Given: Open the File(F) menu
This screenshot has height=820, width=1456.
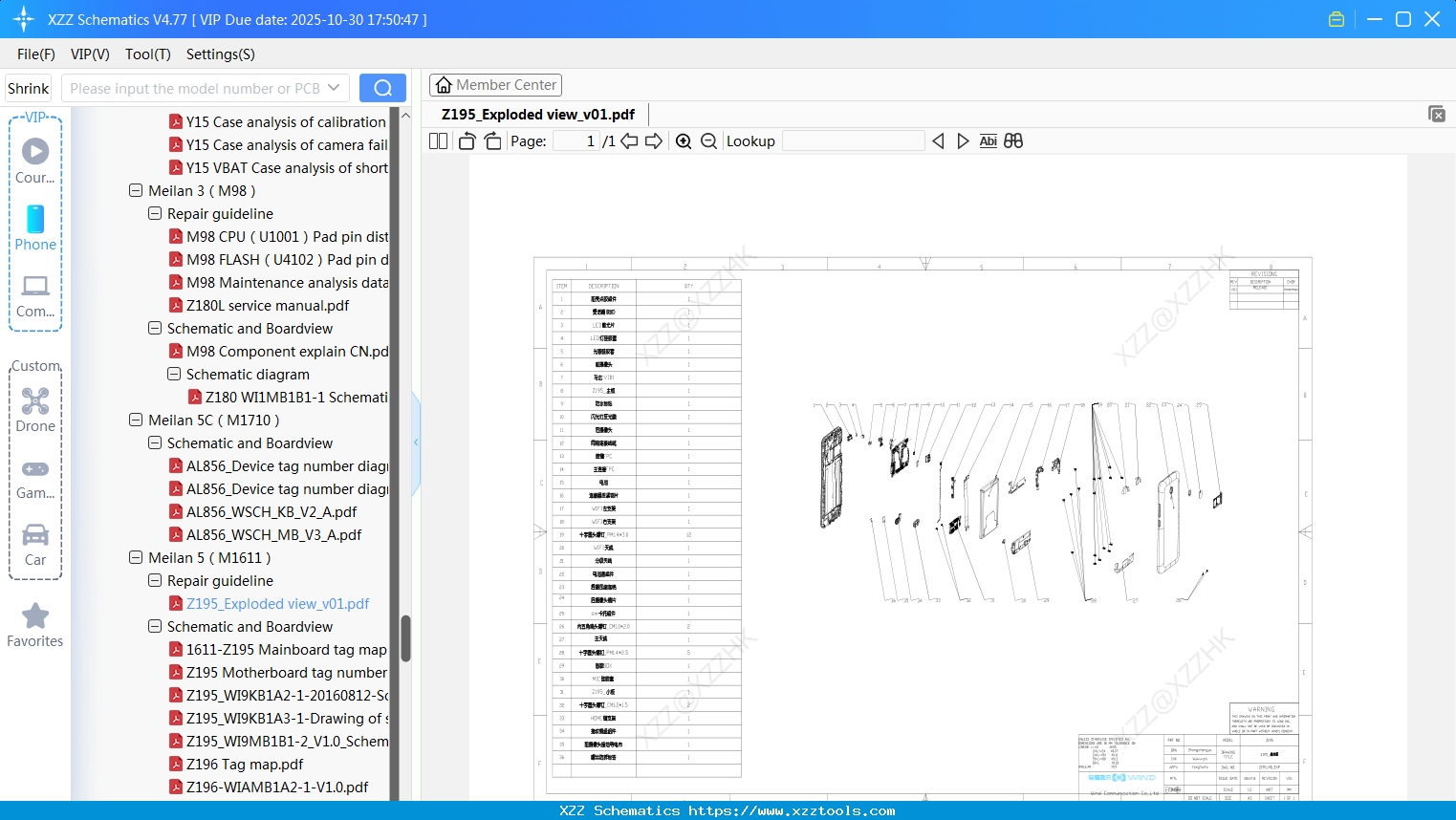Looking at the screenshot, I should [x=36, y=54].
